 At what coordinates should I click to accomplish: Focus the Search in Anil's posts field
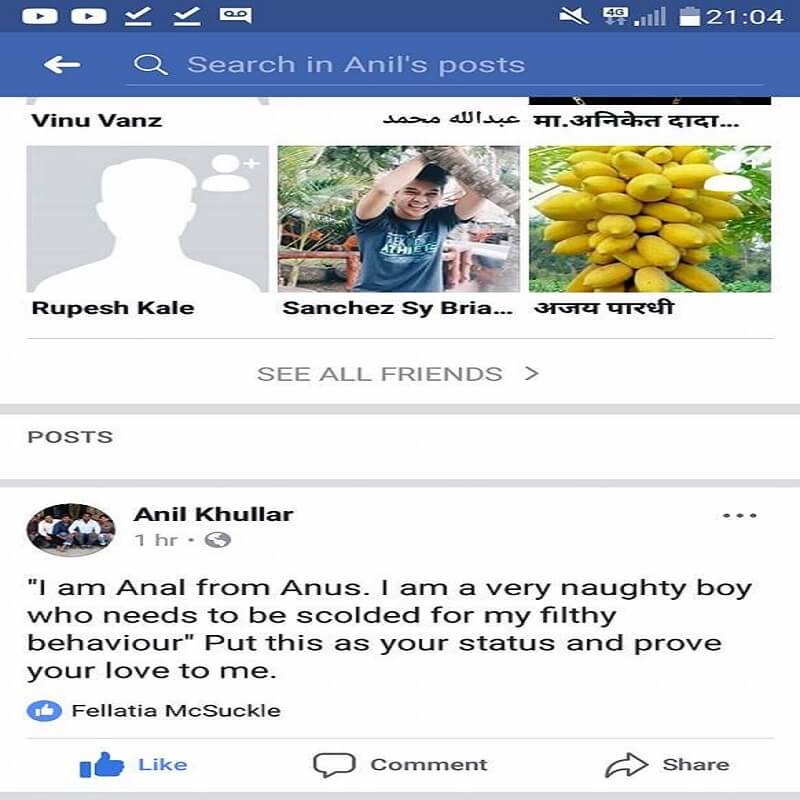tap(444, 65)
